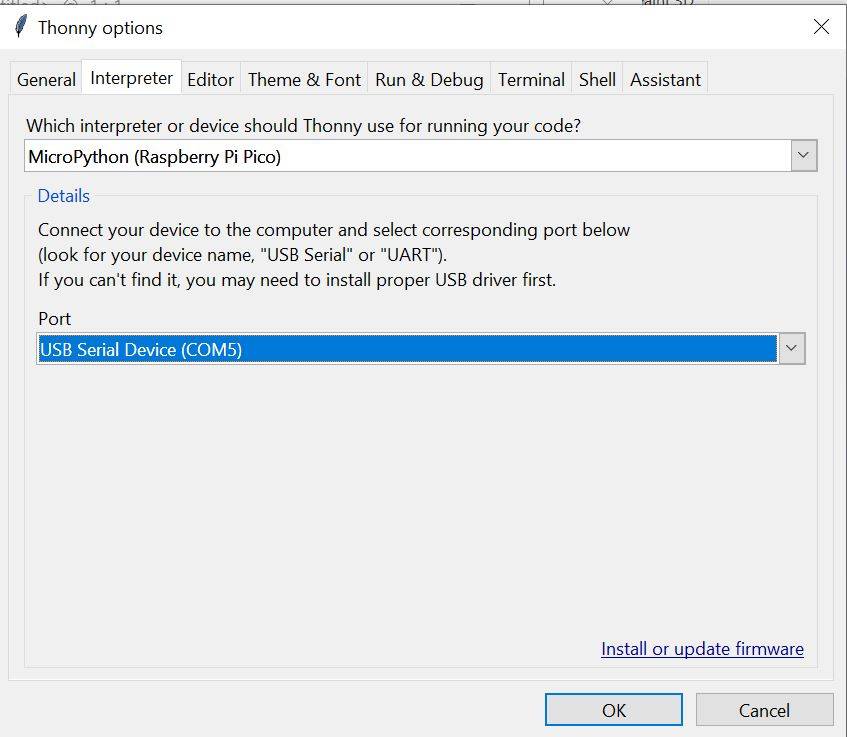This screenshot has width=847, height=737.
Task: Click the Details group label
Action: click(x=63, y=196)
